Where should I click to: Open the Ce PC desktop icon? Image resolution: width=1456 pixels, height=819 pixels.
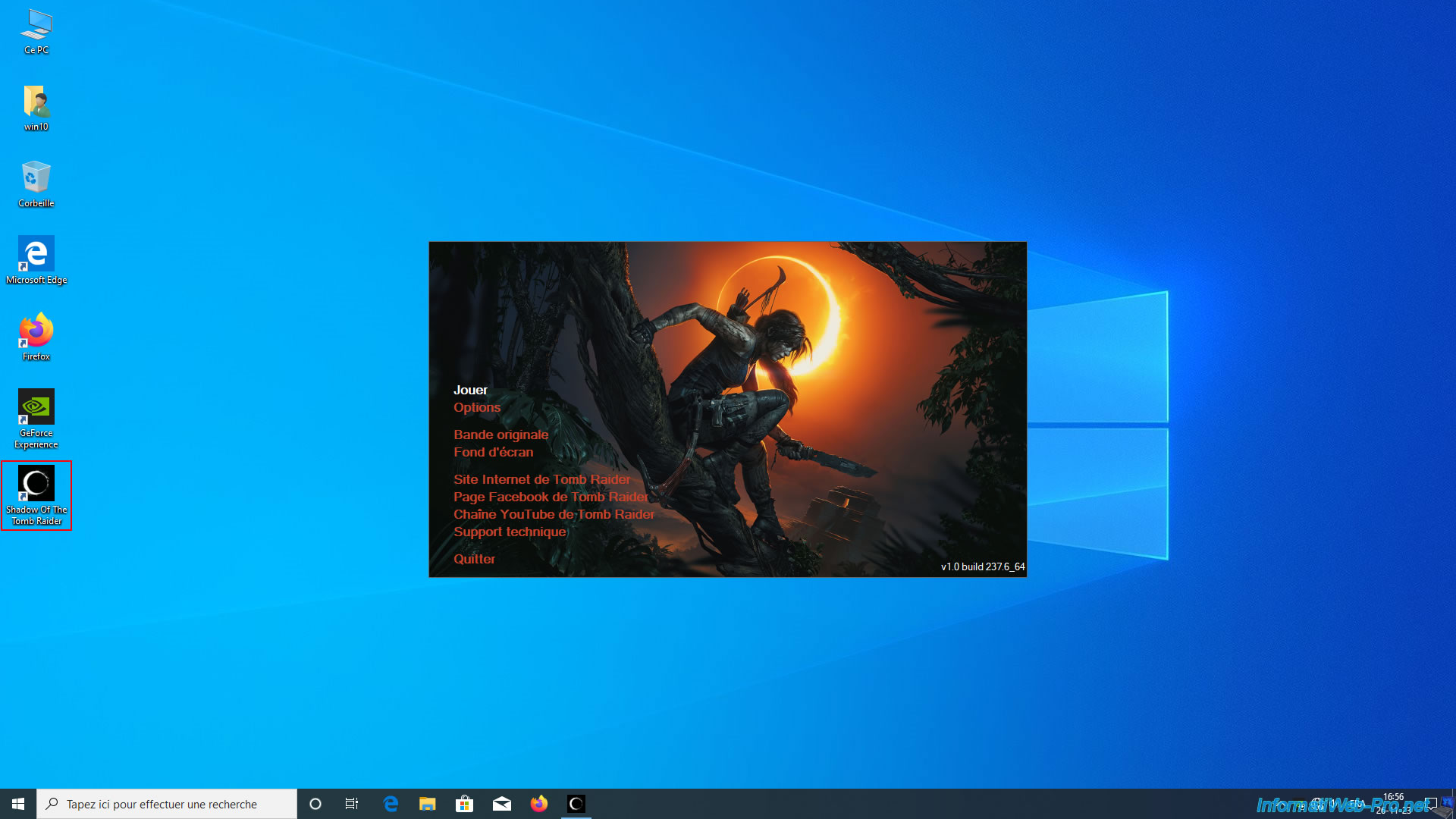point(36,32)
